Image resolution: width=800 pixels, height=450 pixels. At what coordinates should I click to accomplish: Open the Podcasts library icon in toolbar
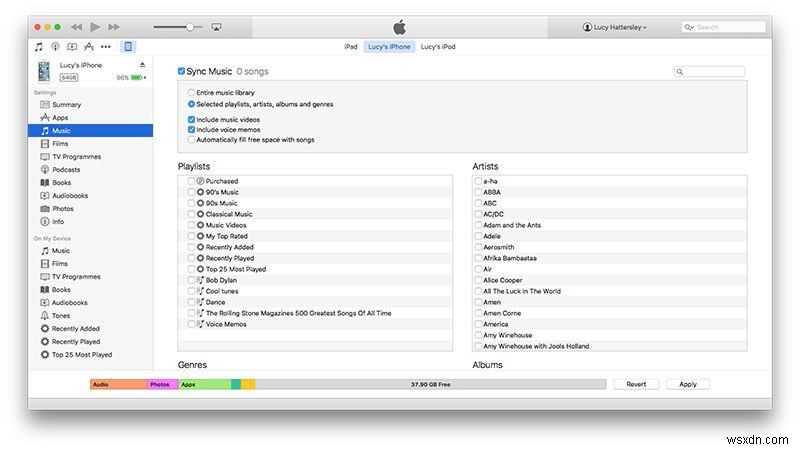[55, 47]
